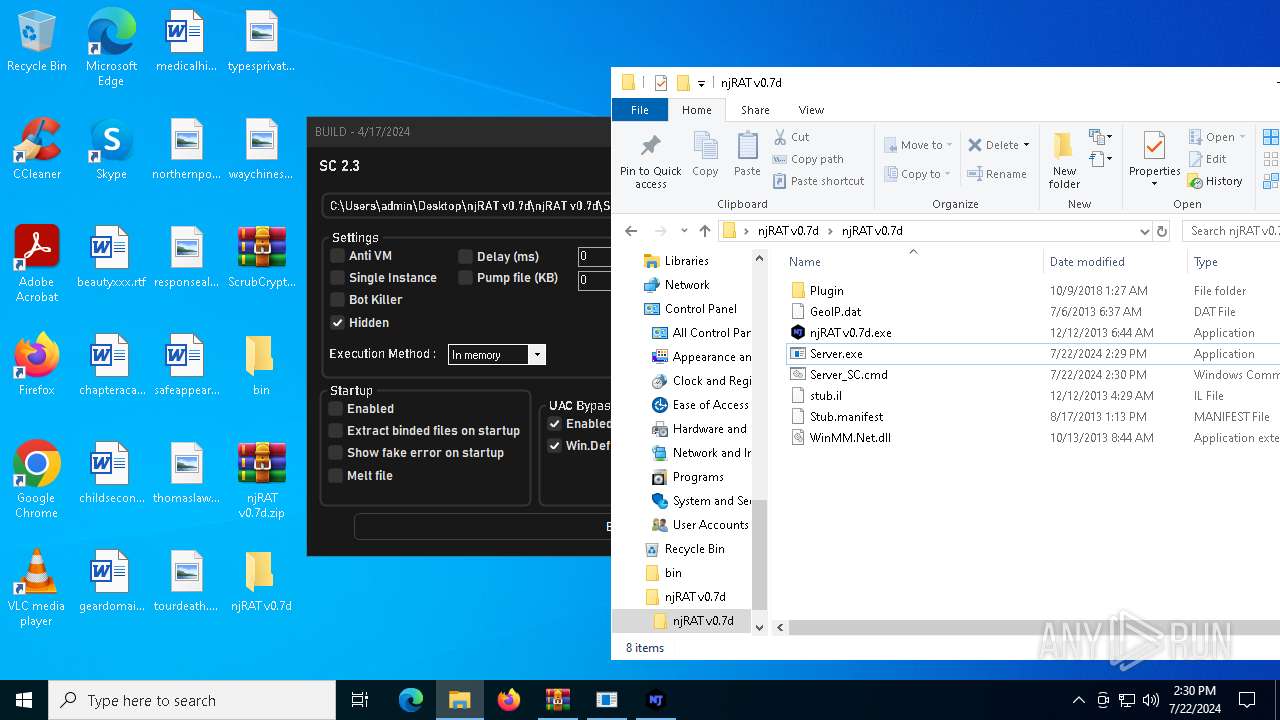
Task: Refresh the njRAT v0.7d folder view
Action: pos(1162,231)
